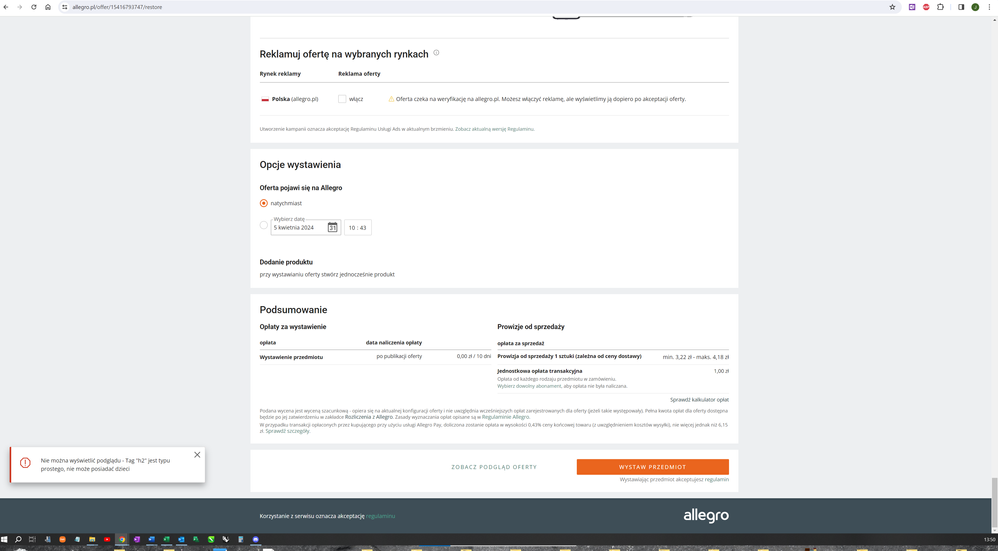Open the calendar date picker icon
This screenshot has height=551, width=998.
click(x=333, y=227)
